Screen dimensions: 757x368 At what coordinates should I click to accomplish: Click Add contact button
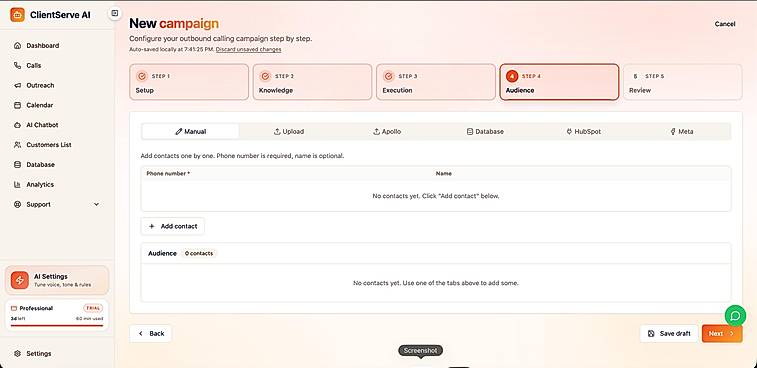pyautogui.click(x=173, y=226)
